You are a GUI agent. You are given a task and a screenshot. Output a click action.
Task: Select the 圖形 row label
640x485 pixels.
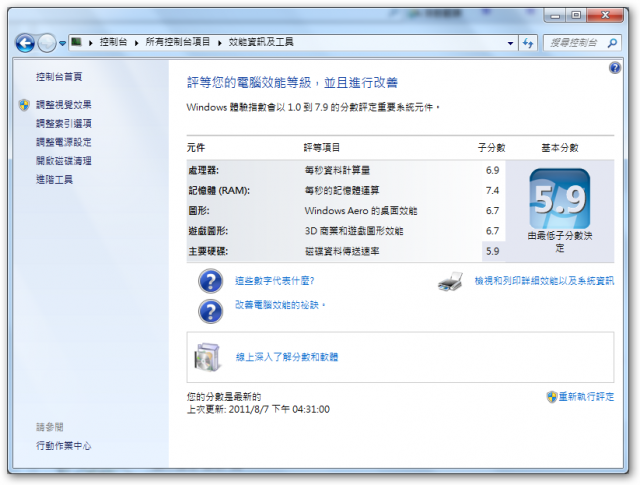(199, 211)
